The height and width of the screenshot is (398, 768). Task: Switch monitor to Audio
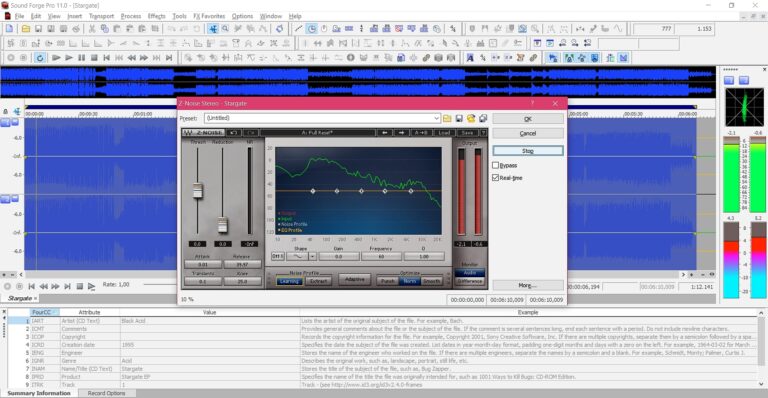[x=470, y=273]
